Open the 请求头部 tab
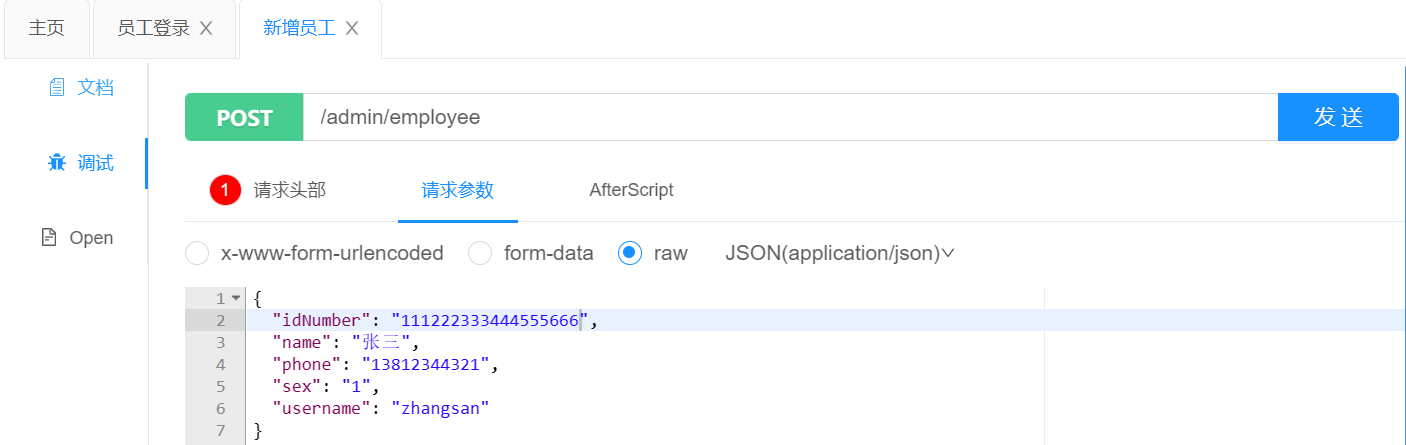The height and width of the screenshot is (445, 1406). click(x=289, y=189)
